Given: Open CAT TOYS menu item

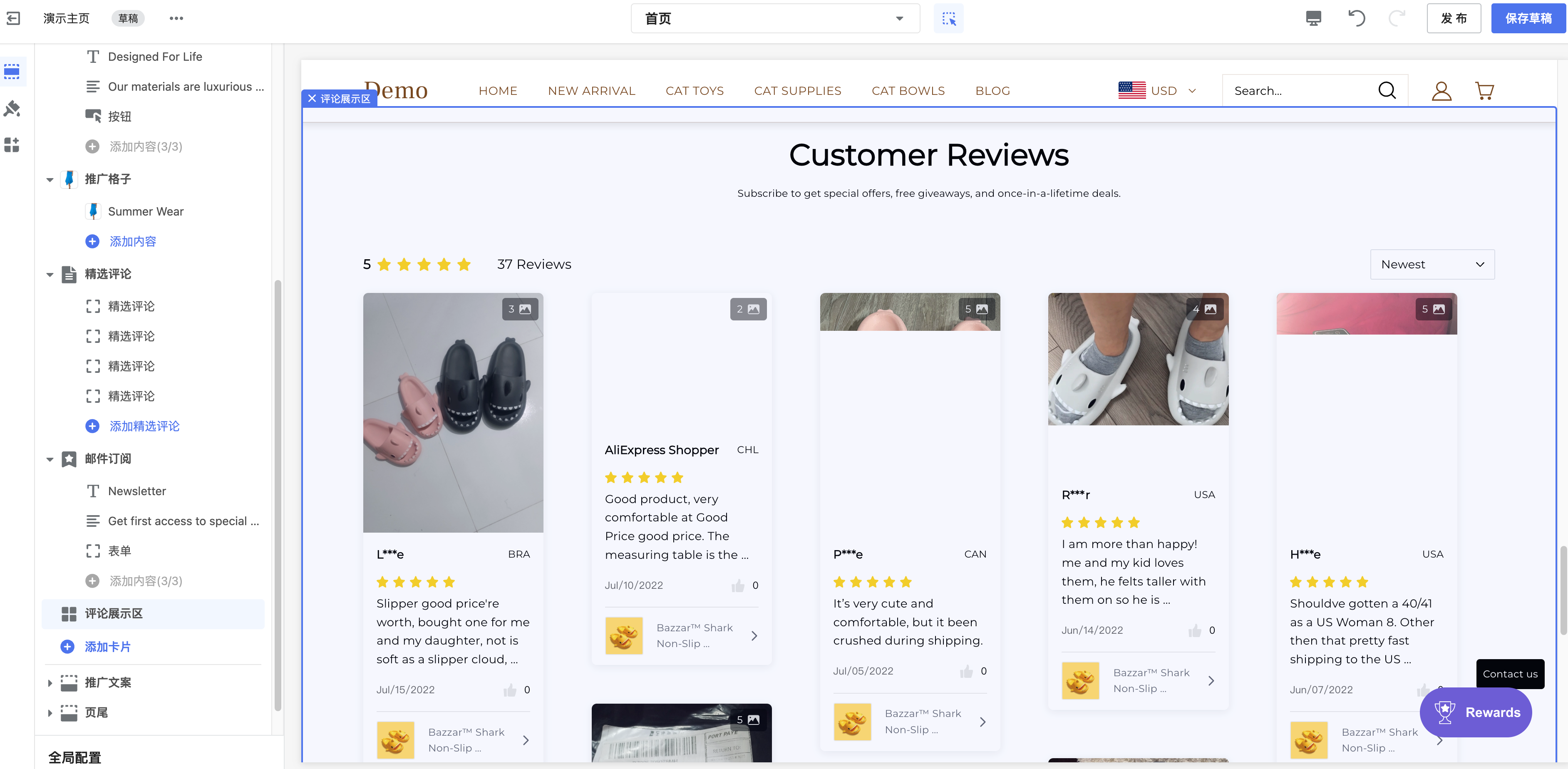Looking at the screenshot, I should point(695,91).
